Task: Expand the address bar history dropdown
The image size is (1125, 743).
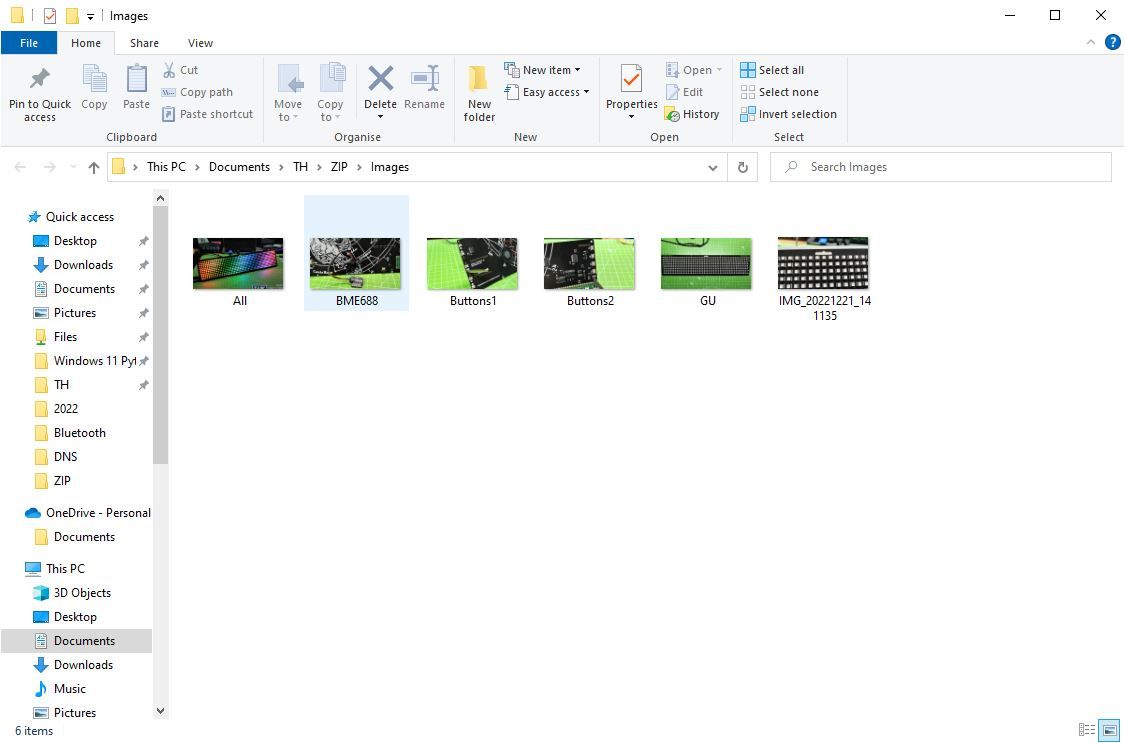Action: pyautogui.click(x=712, y=167)
